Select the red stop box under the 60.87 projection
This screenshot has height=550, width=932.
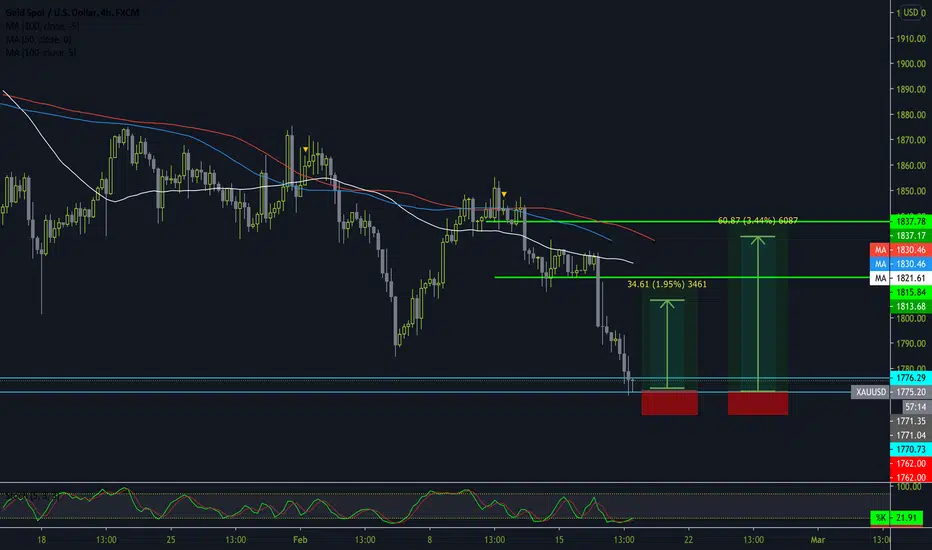pos(758,403)
